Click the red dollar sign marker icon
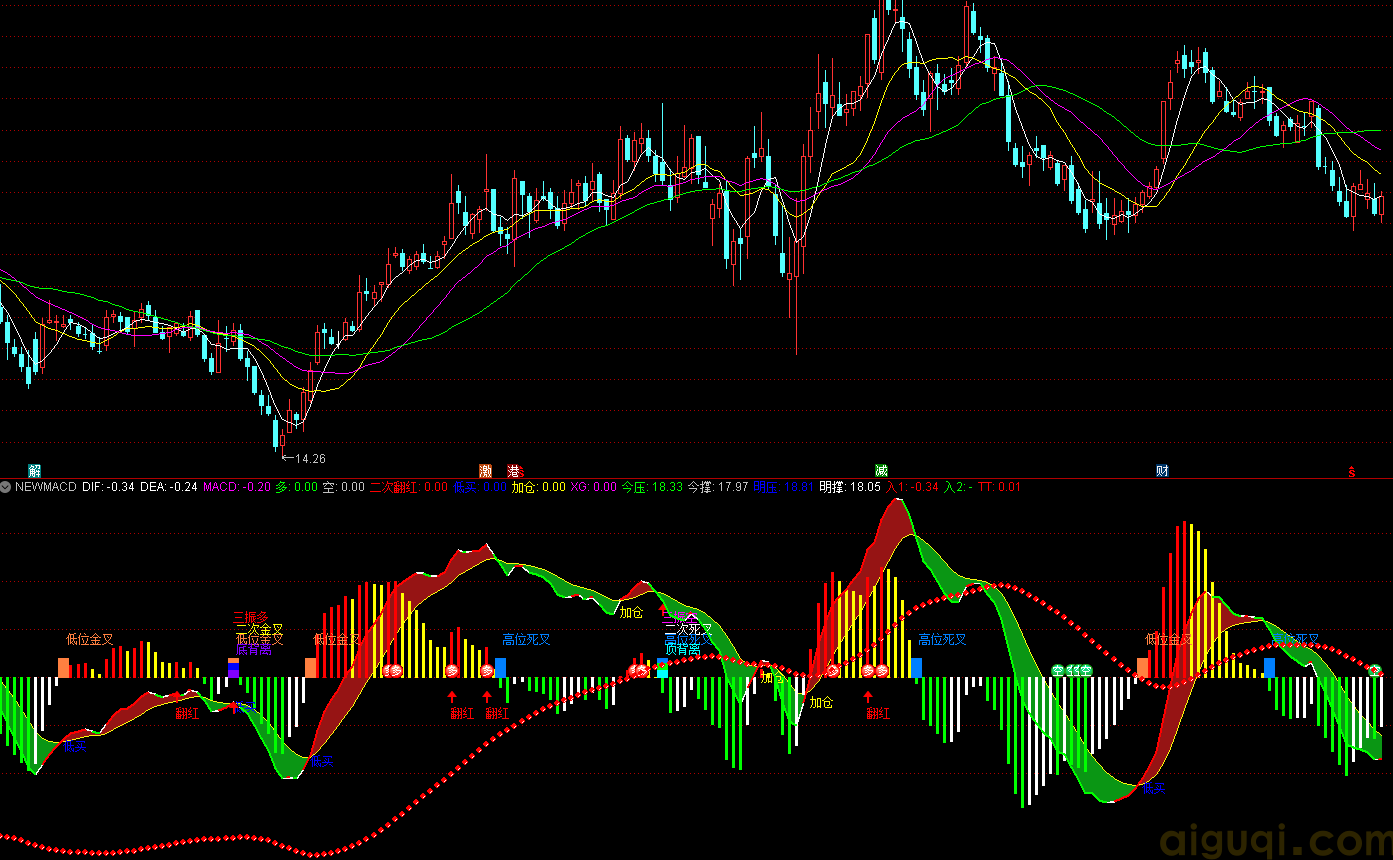1393x860 pixels. pos(1351,471)
